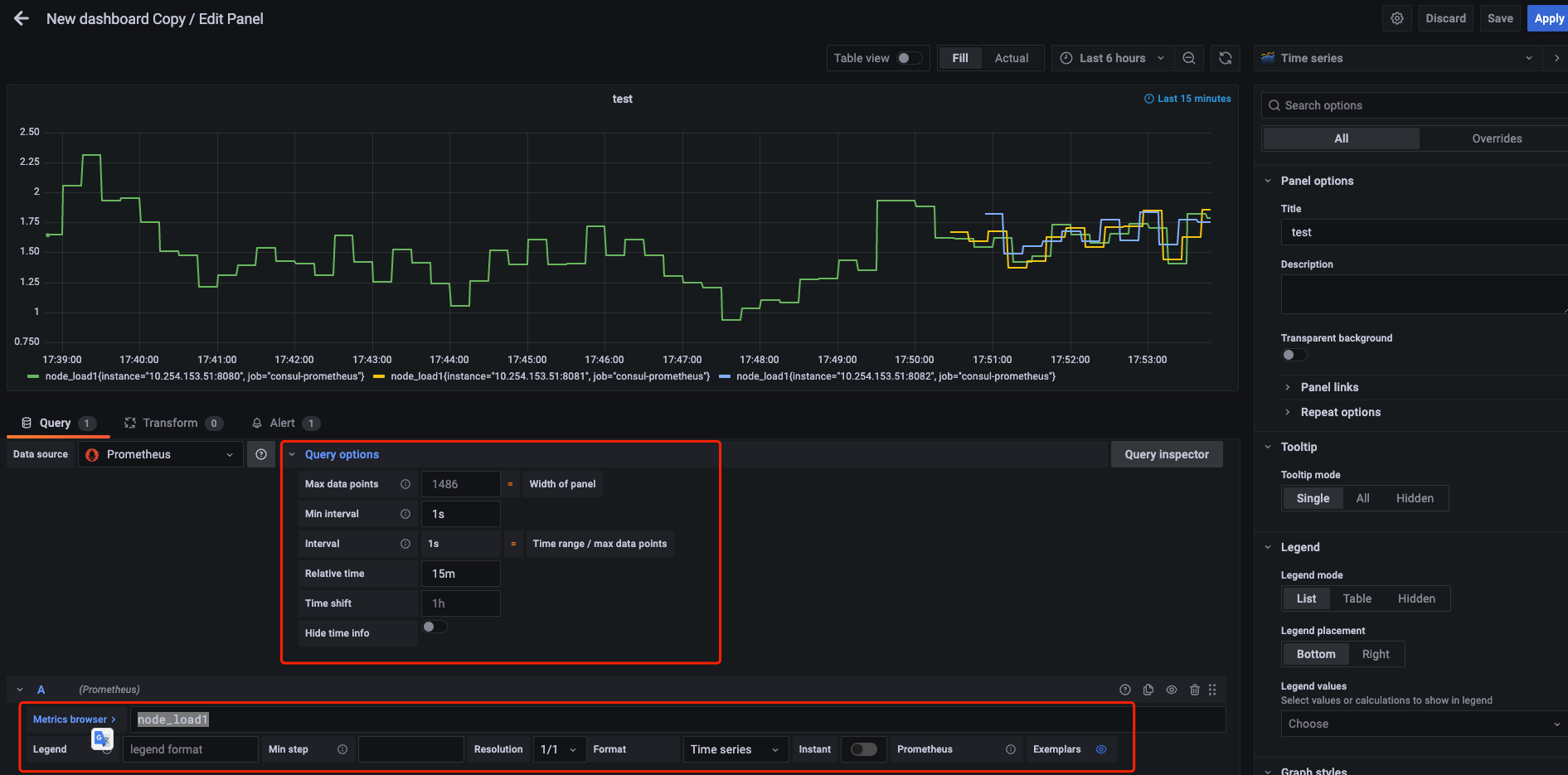The height and width of the screenshot is (775, 1568).
Task: Toggle the Table view switch
Action: click(910, 58)
